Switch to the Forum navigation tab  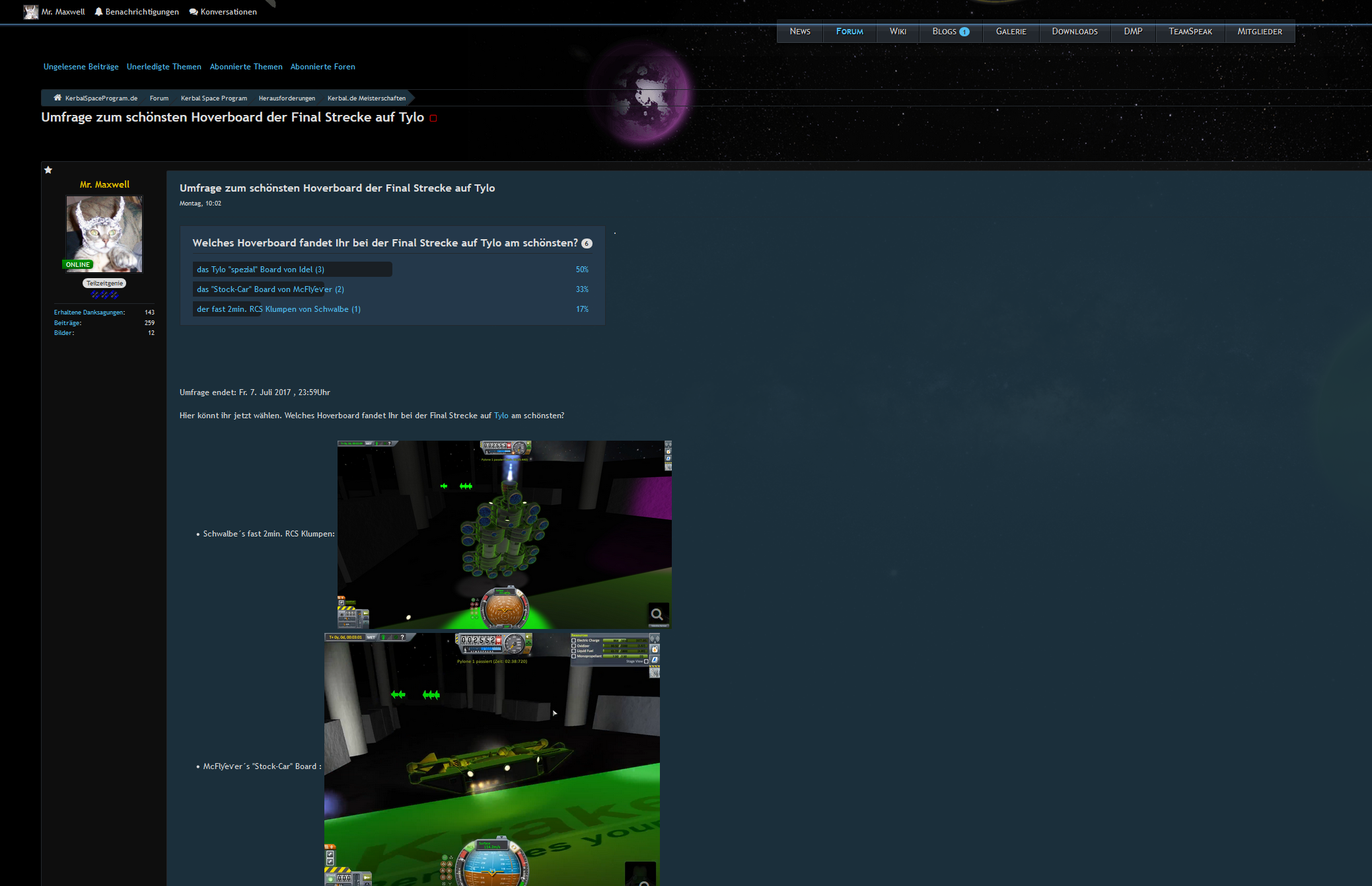tap(849, 32)
